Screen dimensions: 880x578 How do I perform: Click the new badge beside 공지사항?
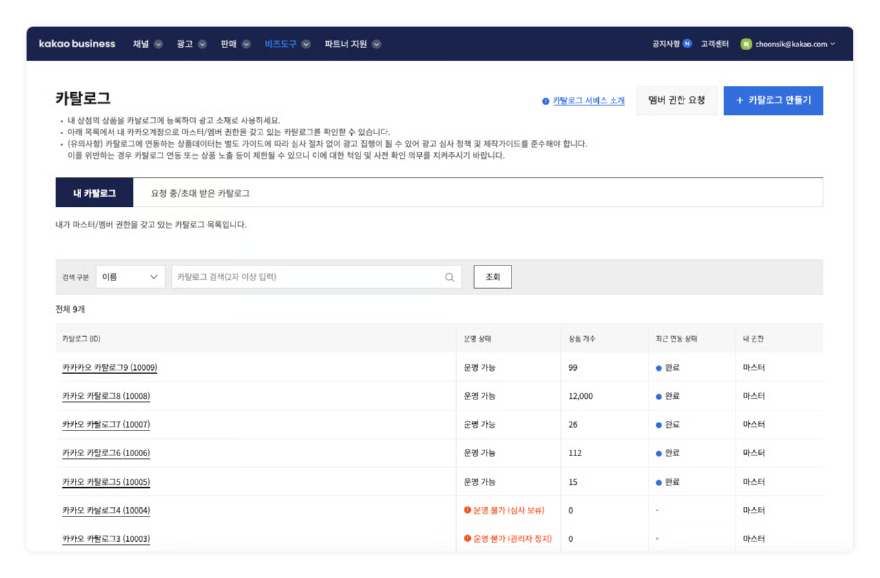pos(687,43)
